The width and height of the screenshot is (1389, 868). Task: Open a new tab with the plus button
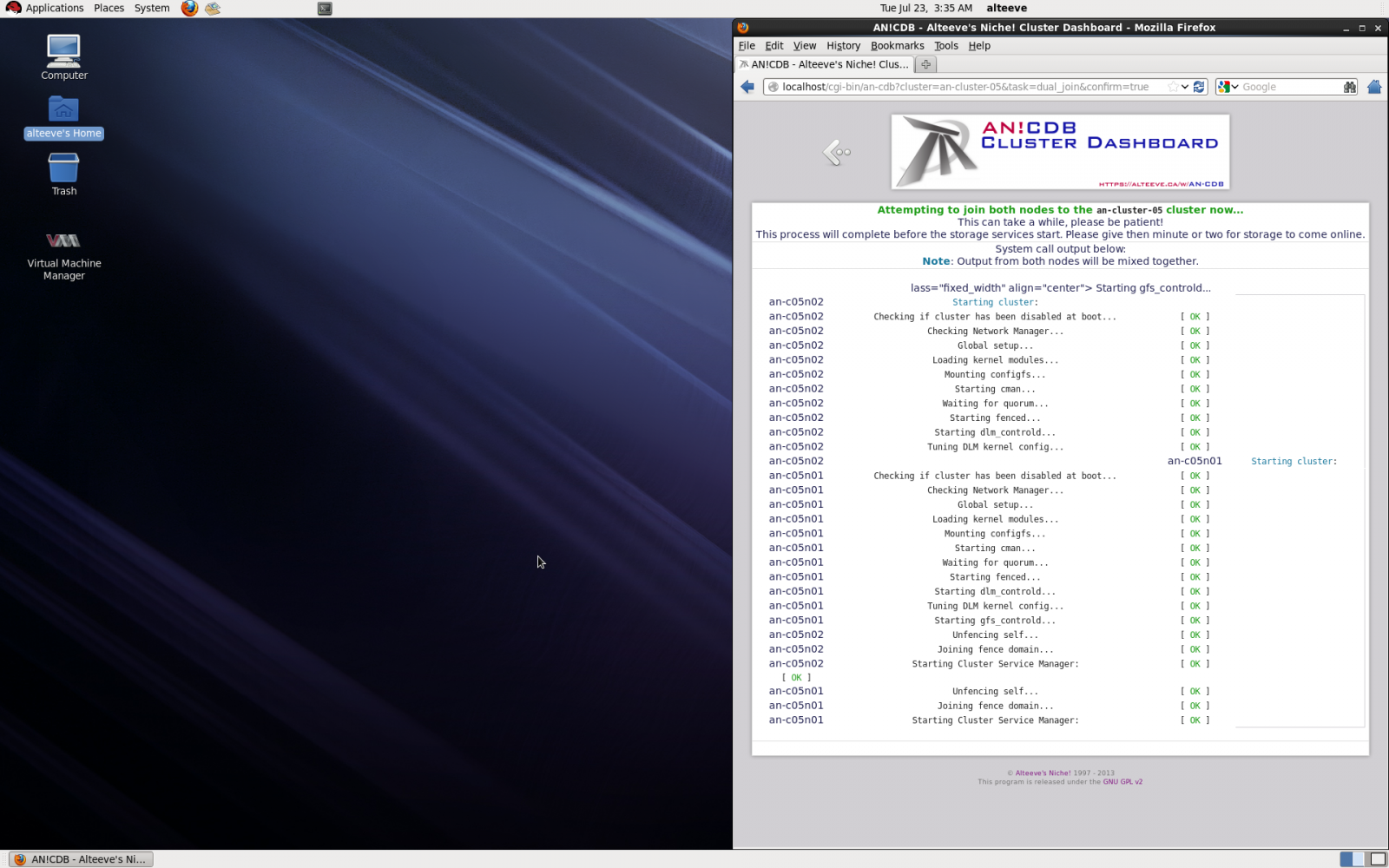coord(925,64)
